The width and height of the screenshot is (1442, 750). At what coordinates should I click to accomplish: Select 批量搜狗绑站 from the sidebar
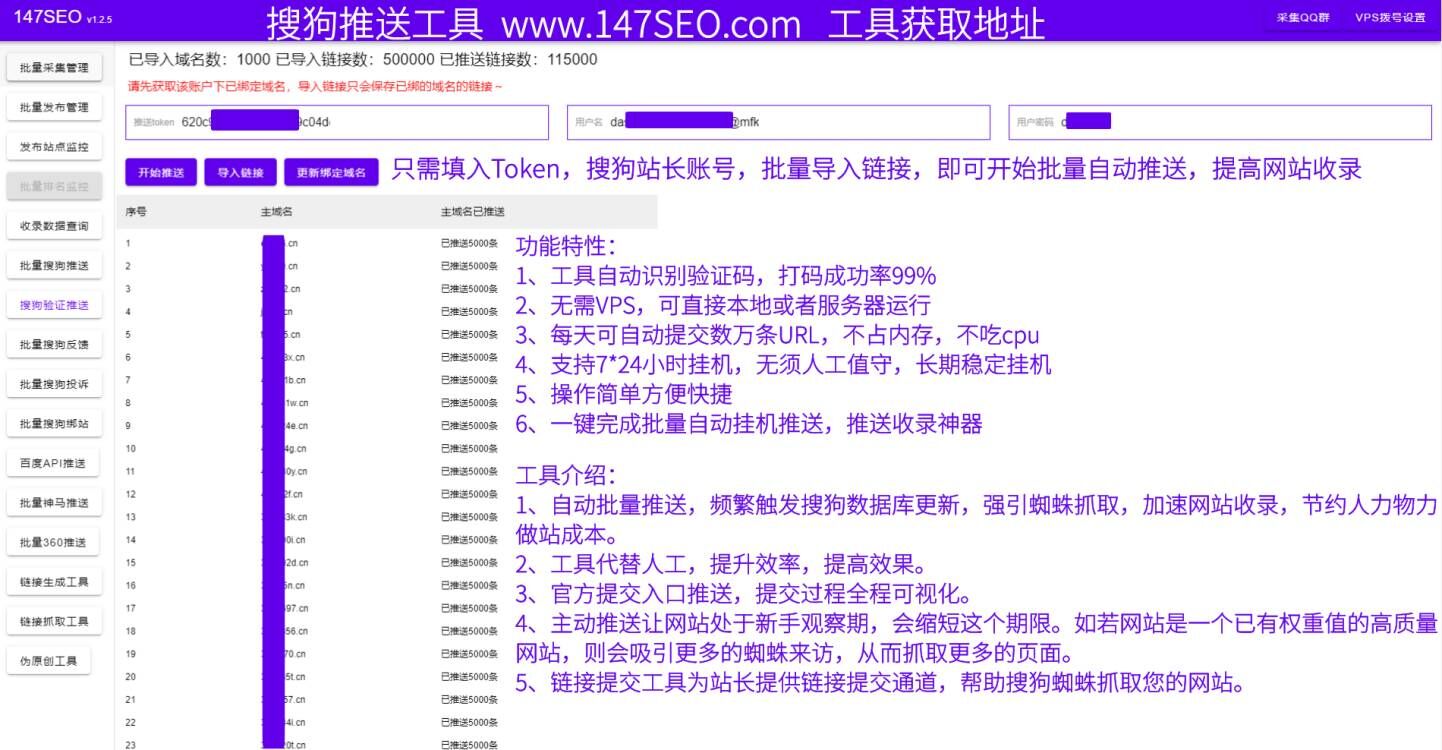click(50, 423)
